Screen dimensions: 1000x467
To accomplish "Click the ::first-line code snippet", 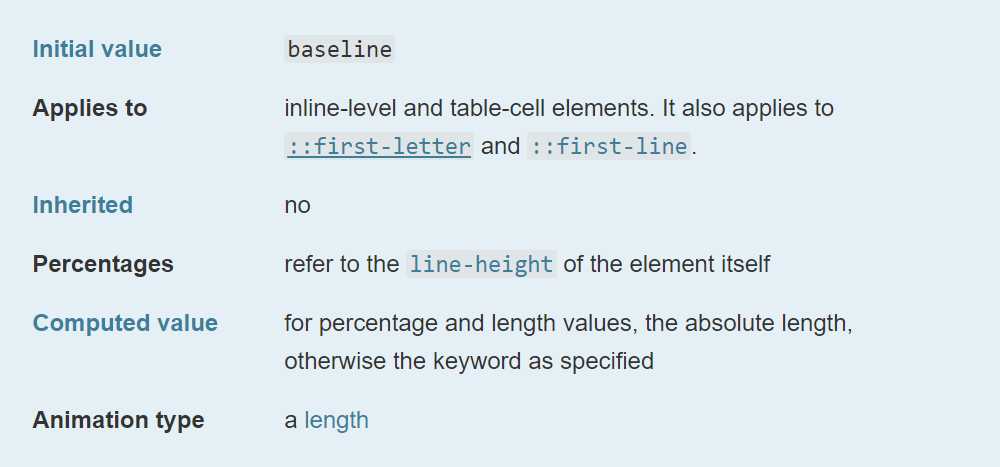I will (608, 146).
